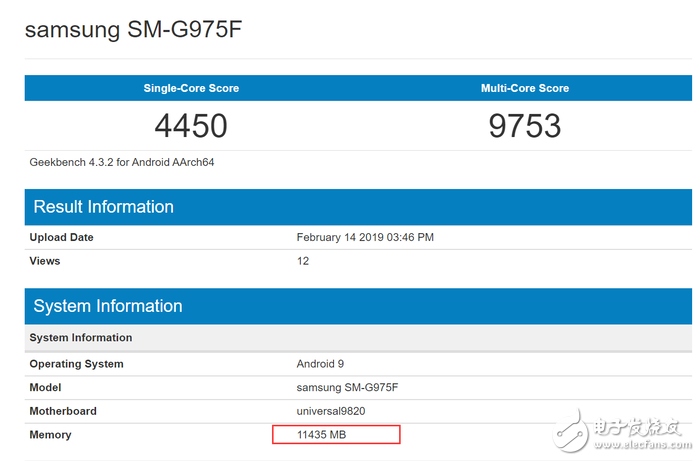Click the Motherboard row label
Viewport: 700px width, 461px height.
tap(64, 411)
